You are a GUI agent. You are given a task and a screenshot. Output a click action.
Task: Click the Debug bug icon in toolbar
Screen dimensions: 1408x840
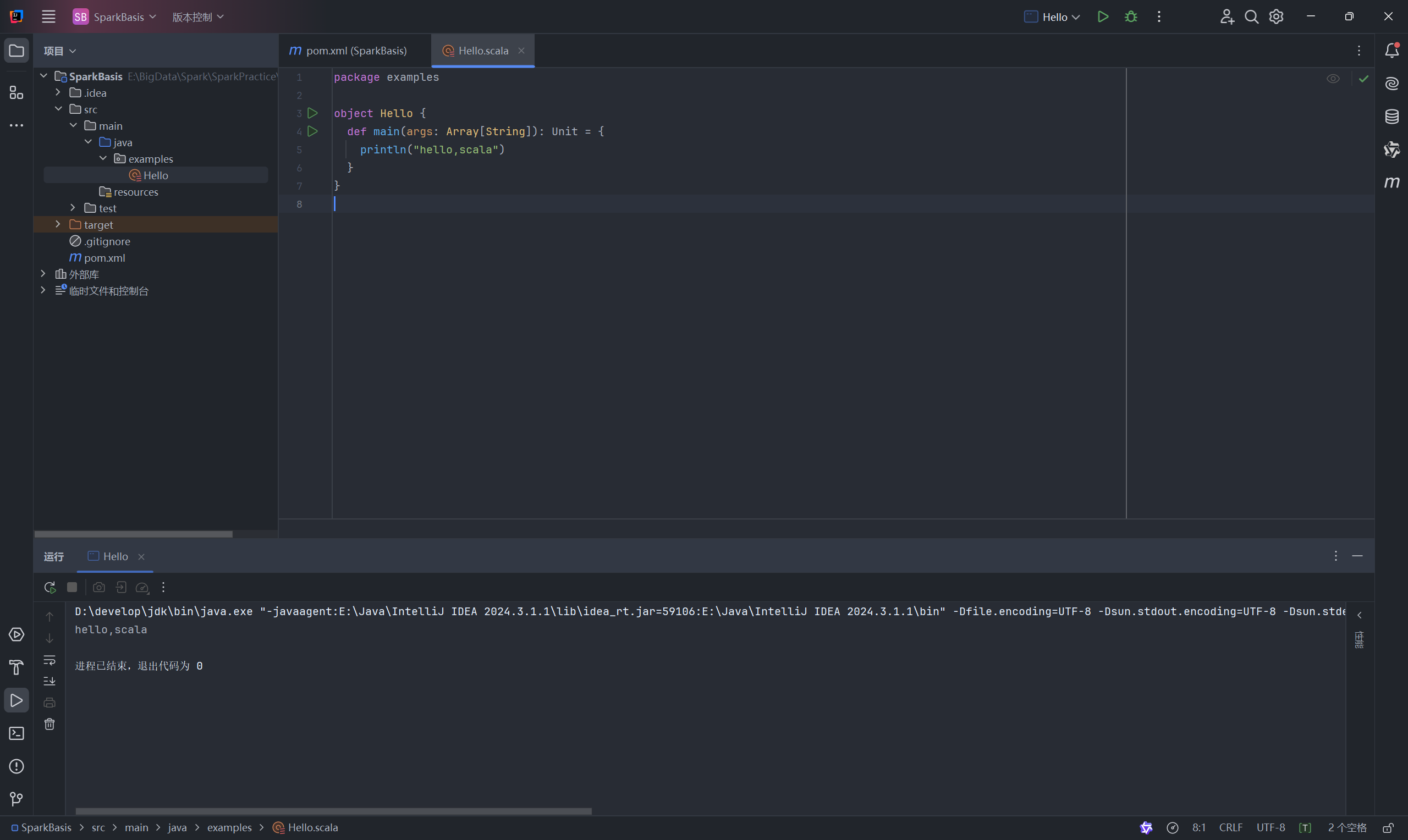coord(1131,17)
